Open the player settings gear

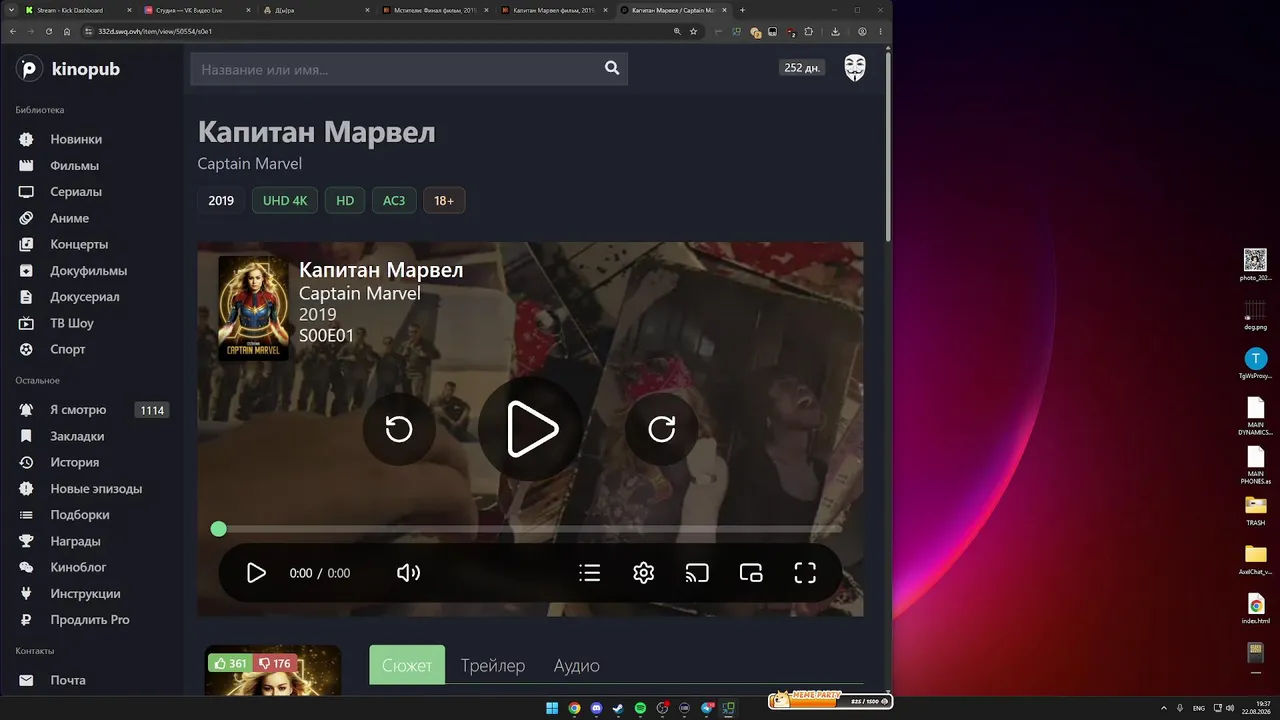point(644,573)
